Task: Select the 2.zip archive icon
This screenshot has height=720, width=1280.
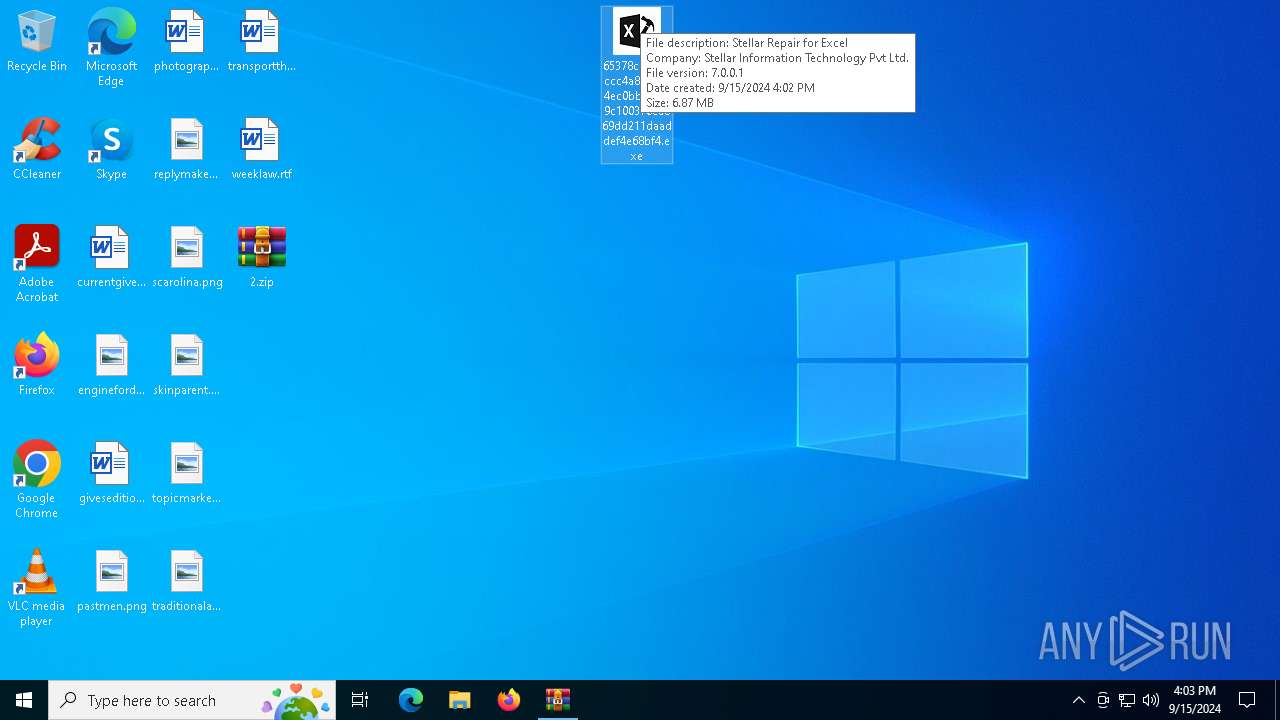Action: [261, 258]
